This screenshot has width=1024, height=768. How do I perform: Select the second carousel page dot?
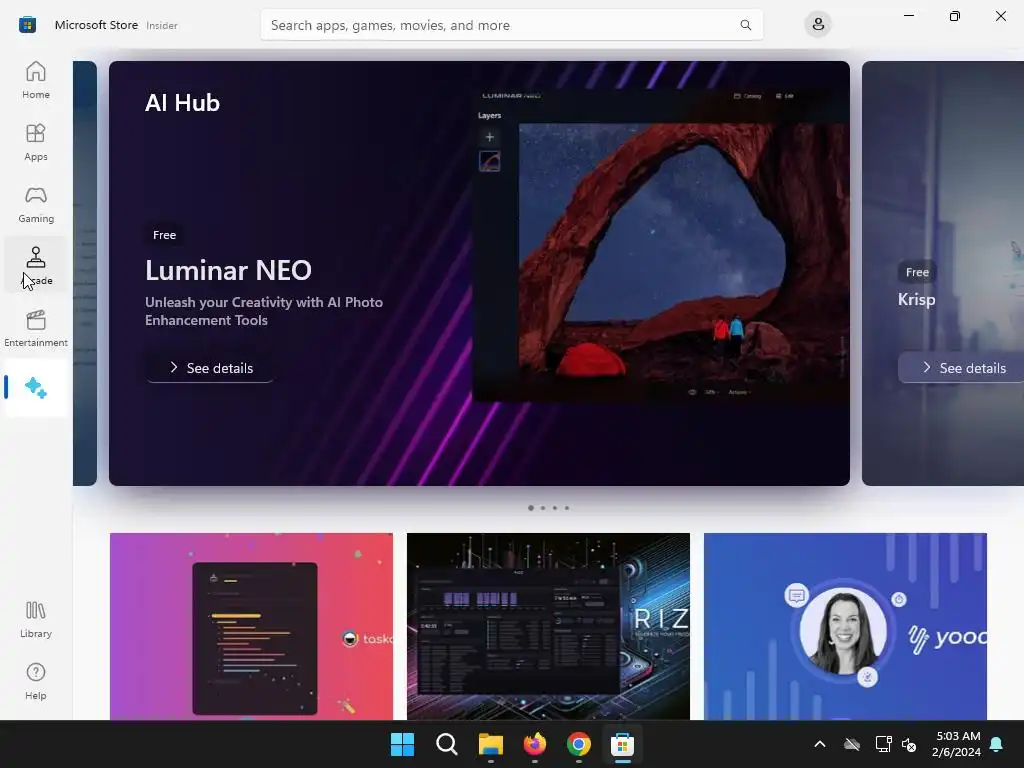[543, 507]
